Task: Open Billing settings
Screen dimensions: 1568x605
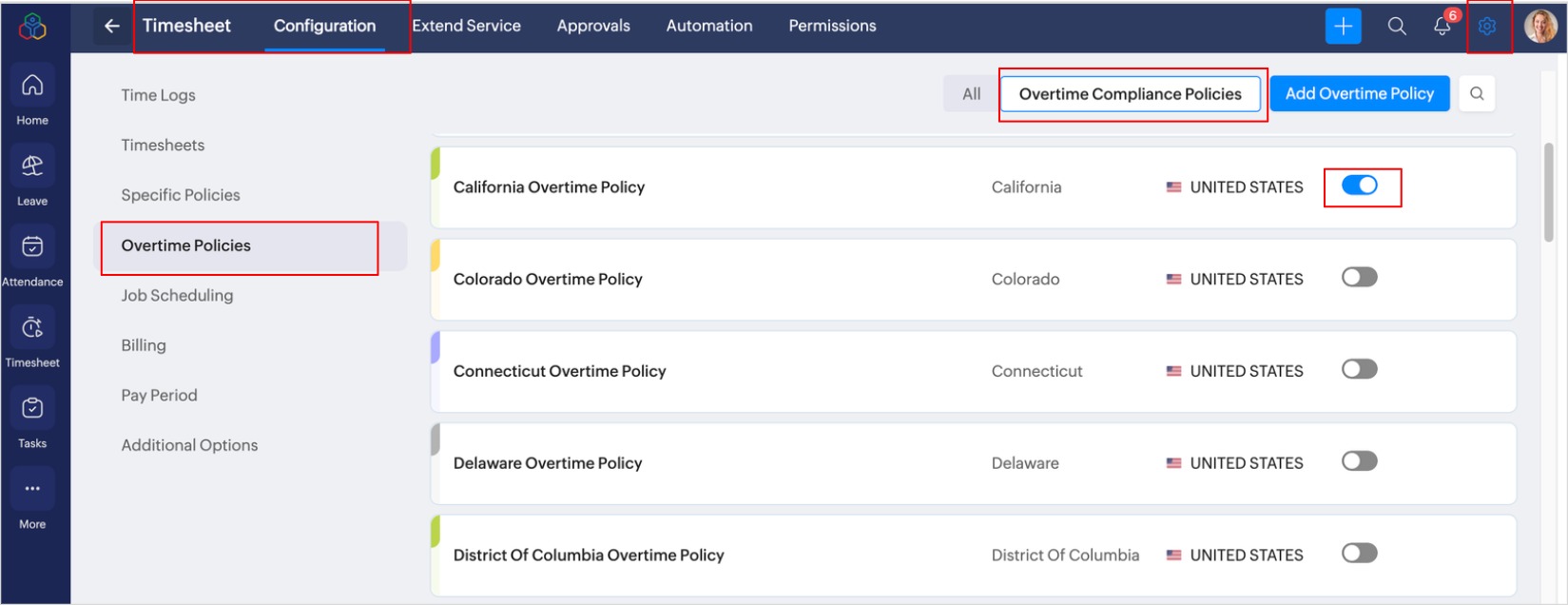Action: (x=144, y=345)
